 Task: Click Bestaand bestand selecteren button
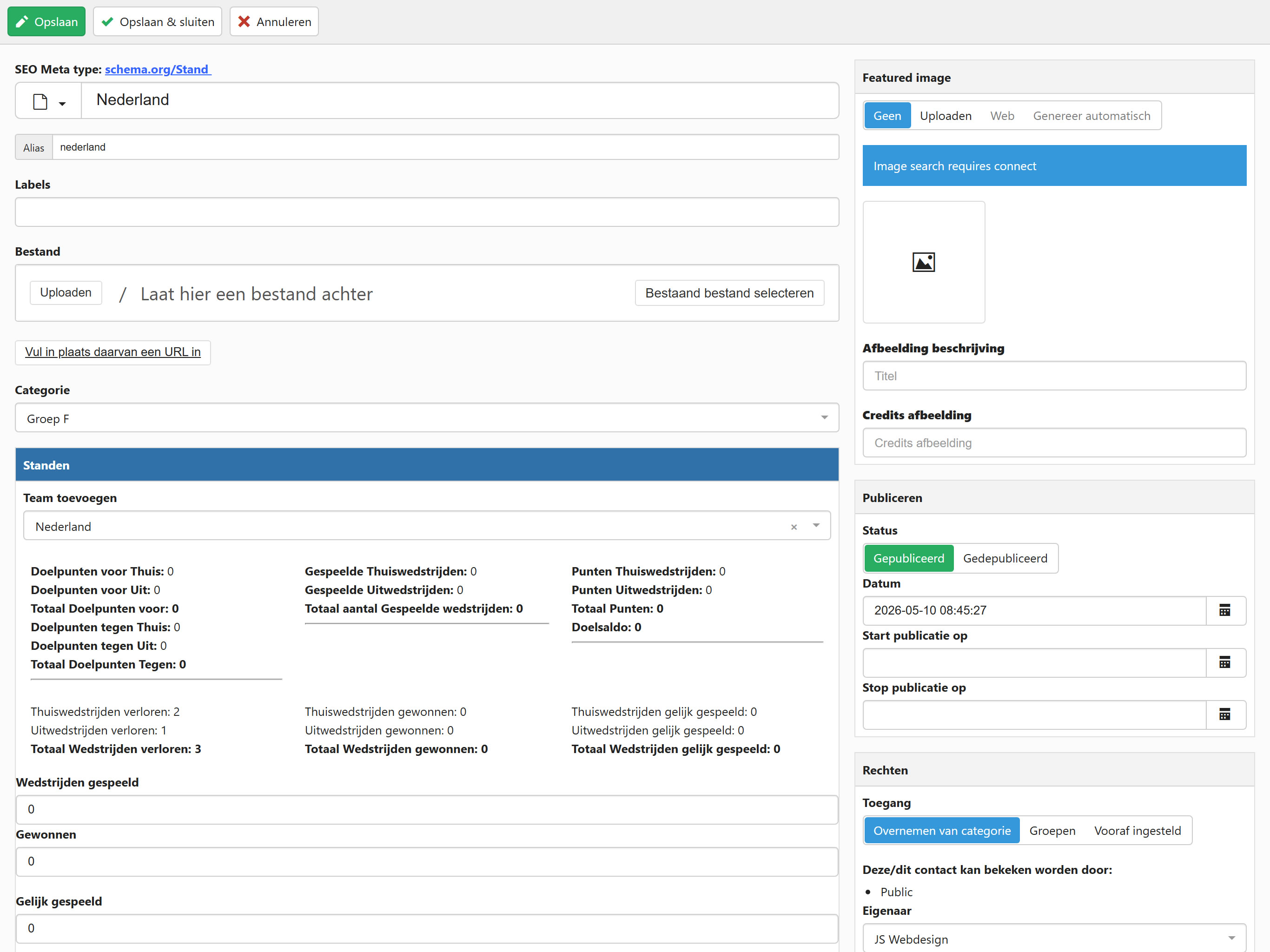click(729, 293)
